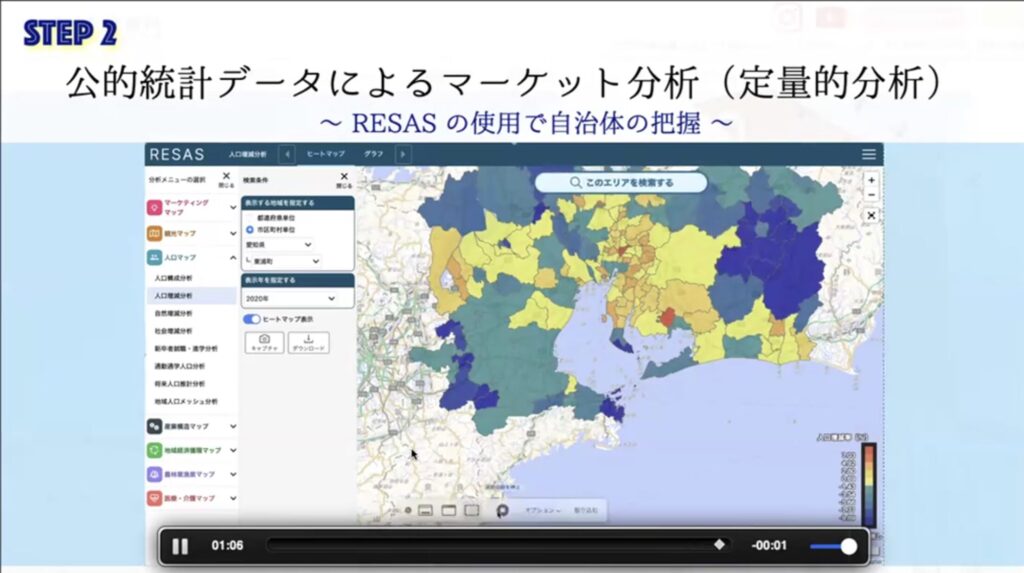Open the オプション dropdown in bottom toolbar

tap(543, 510)
